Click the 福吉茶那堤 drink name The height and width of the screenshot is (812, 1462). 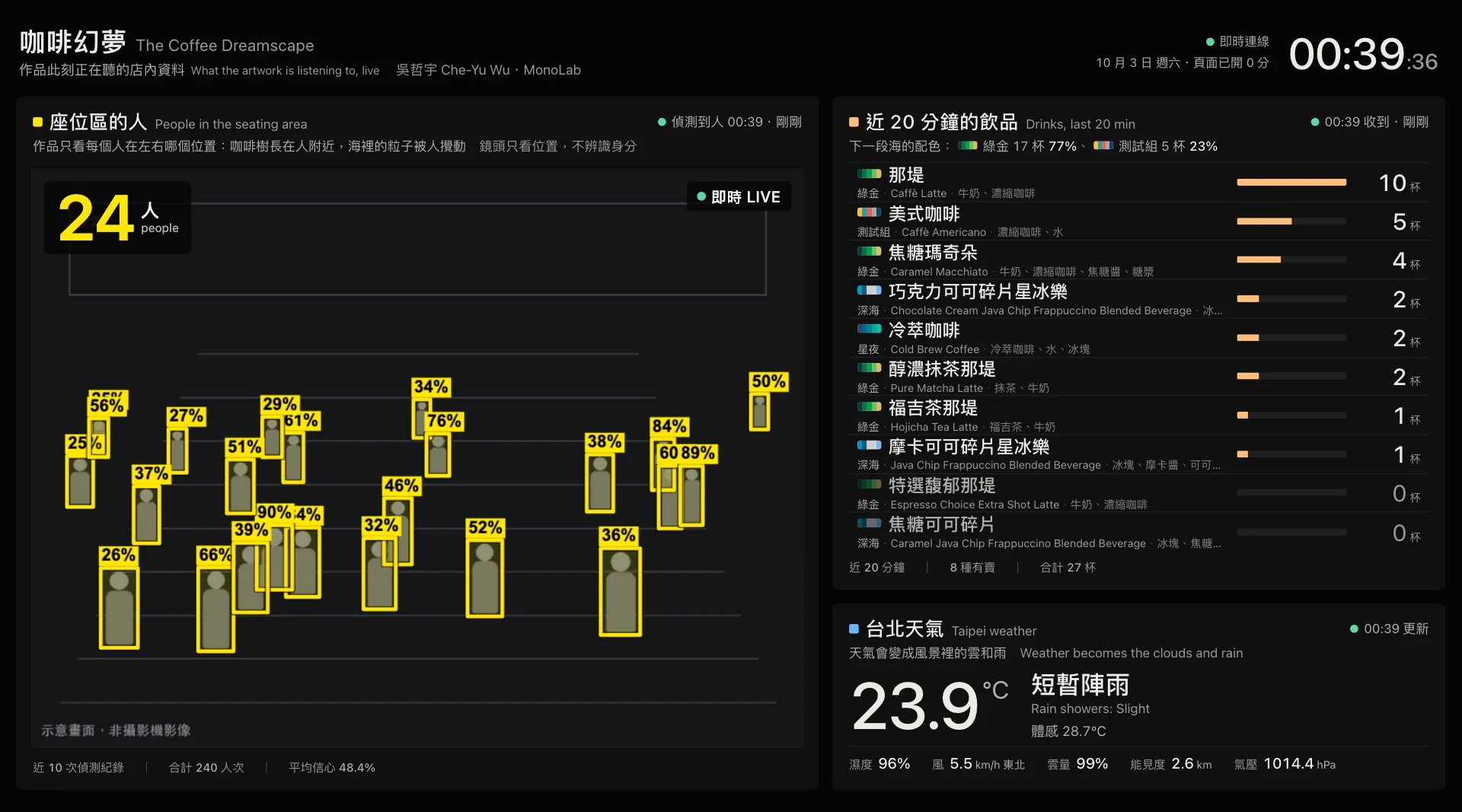(933, 408)
